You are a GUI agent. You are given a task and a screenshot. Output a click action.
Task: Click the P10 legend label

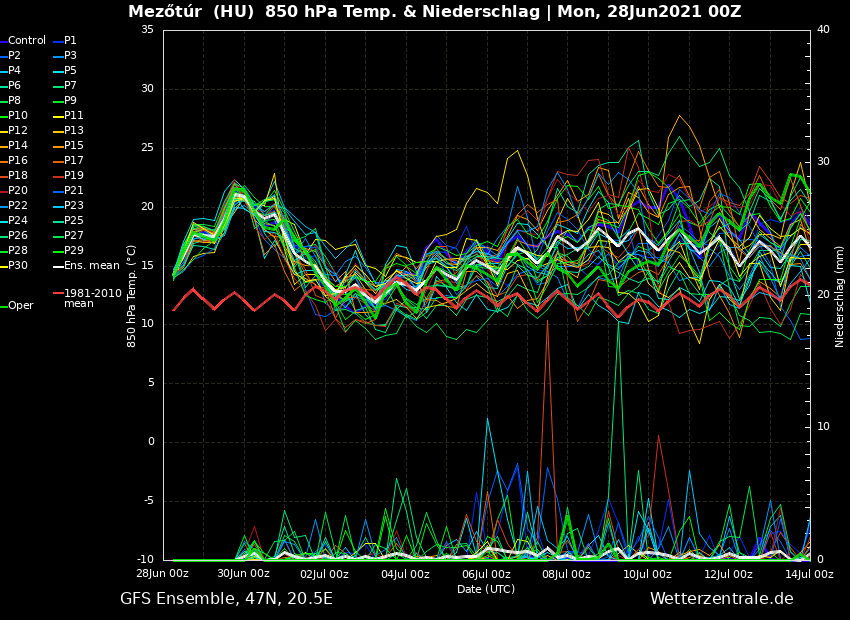click(x=18, y=116)
